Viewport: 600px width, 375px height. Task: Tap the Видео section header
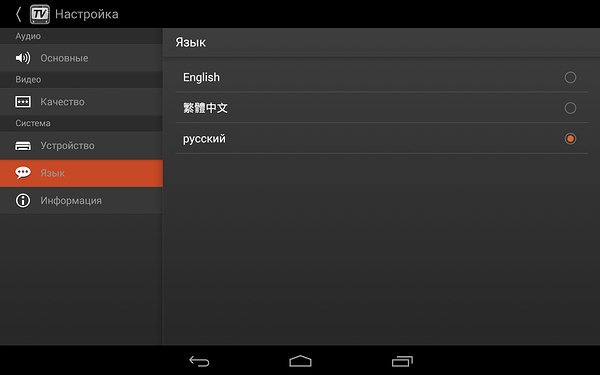[x=28, y=80]
